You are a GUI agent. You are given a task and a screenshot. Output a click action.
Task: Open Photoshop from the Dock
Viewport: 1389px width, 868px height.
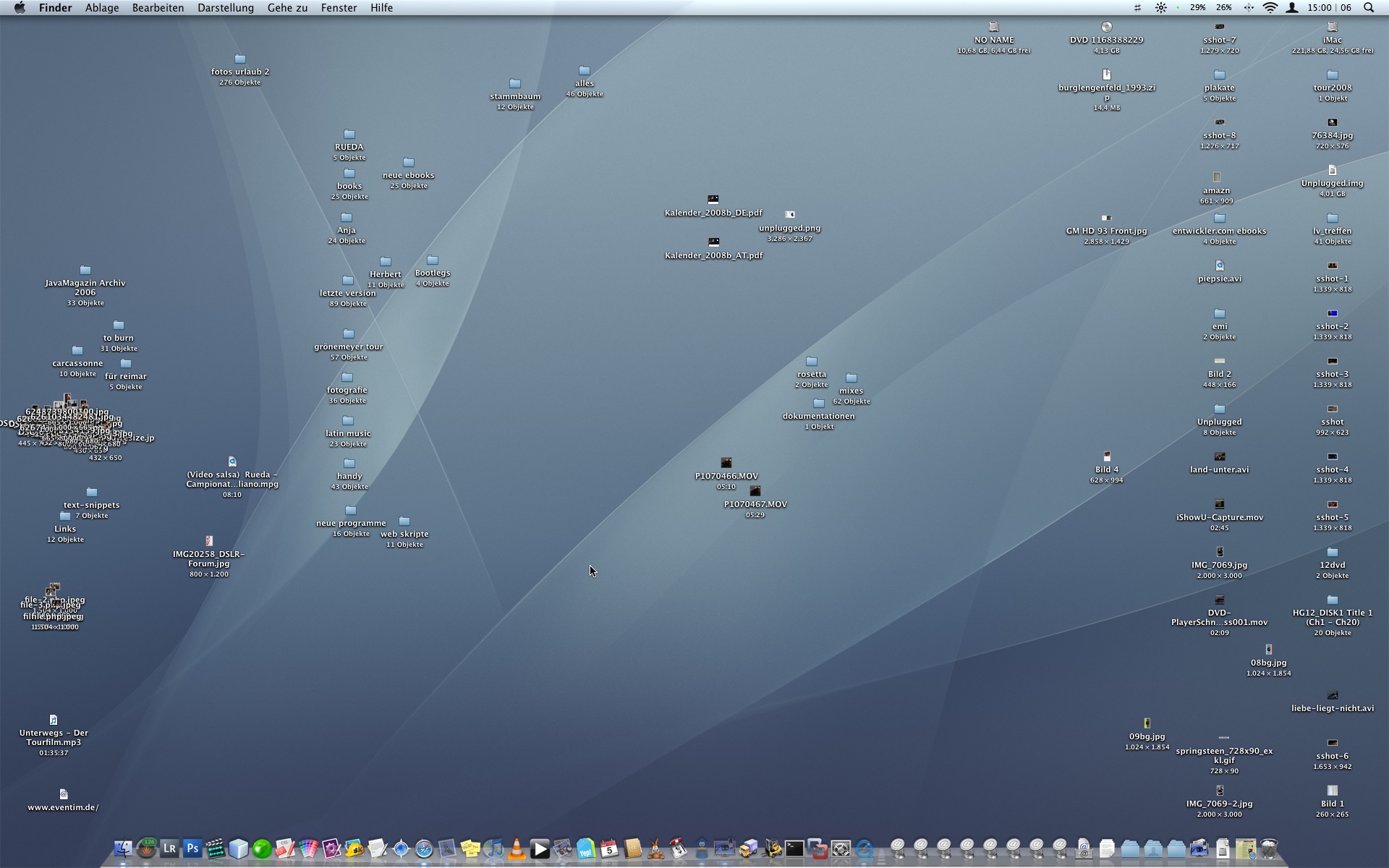click(x=192, y=848)
